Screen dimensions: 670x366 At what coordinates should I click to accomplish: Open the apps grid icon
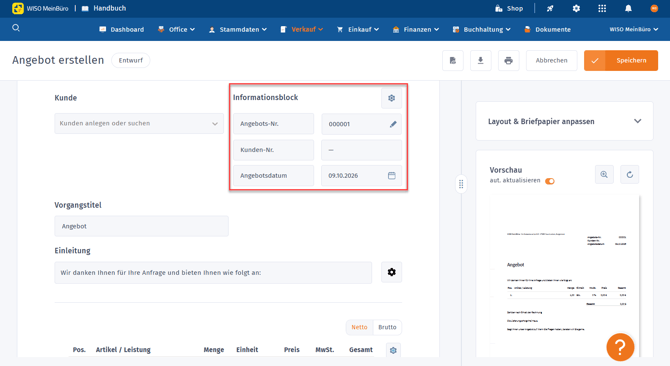pyautogui.click(x=602, y=8)
